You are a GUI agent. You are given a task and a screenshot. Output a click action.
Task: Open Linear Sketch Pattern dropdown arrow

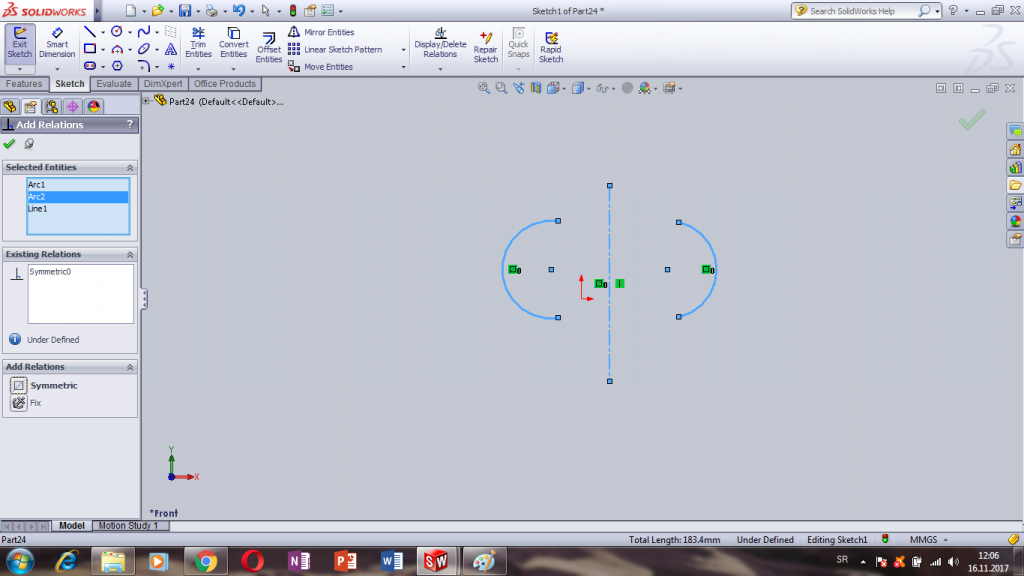[x=403, y=50]
